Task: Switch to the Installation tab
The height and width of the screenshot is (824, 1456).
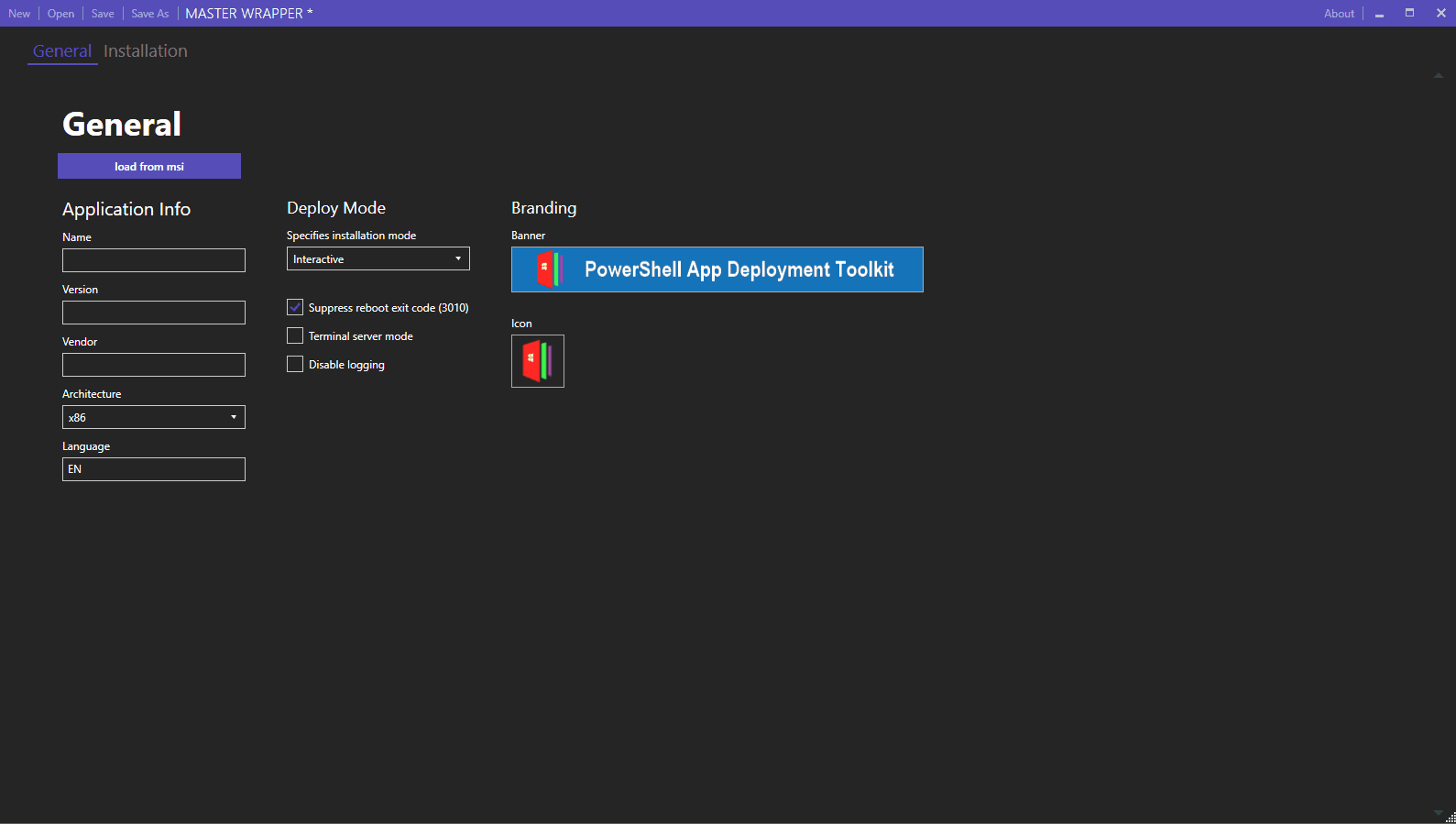Action: pyautogui.click(x=146, y=51)
